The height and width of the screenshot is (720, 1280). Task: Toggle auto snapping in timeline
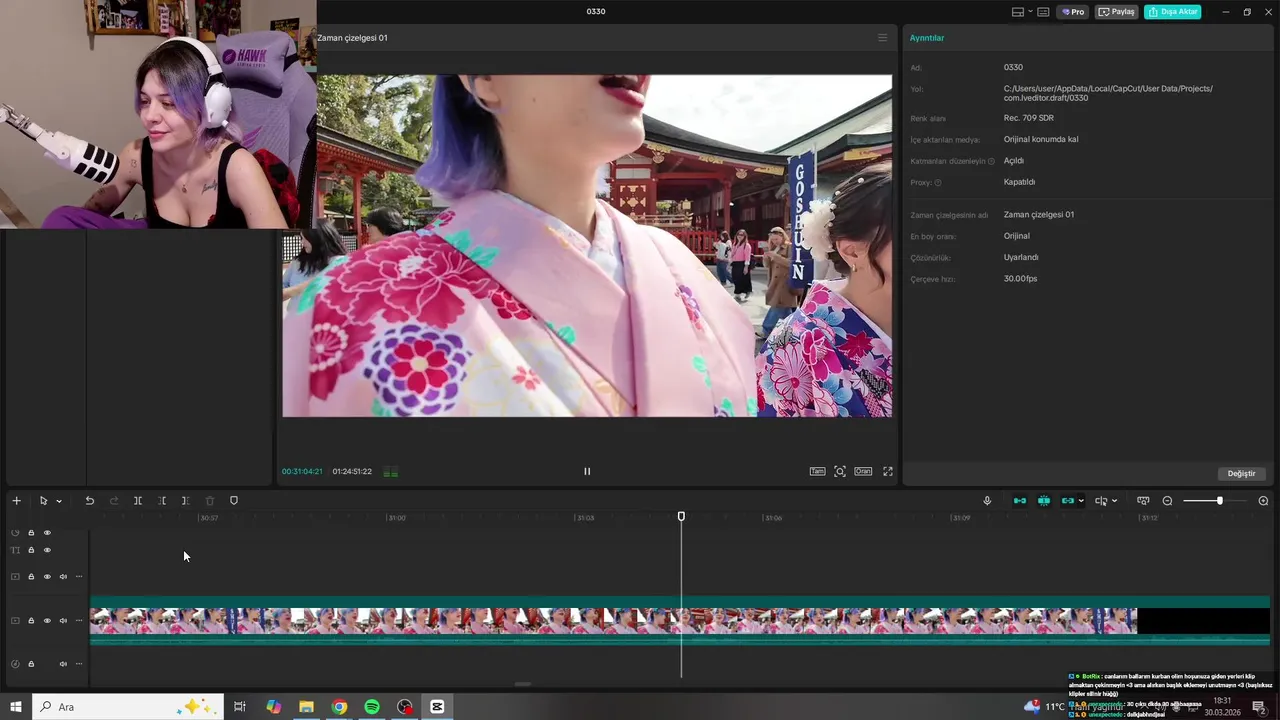tap(1044, 501)
